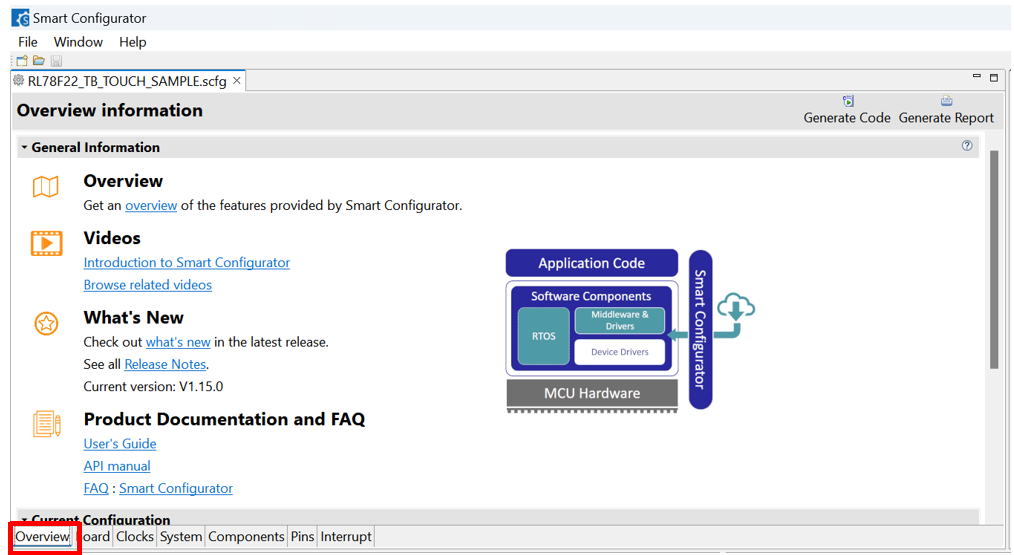Open help via the question mark icon
This screenshot has height=555, width=1014.
(967, 146)
